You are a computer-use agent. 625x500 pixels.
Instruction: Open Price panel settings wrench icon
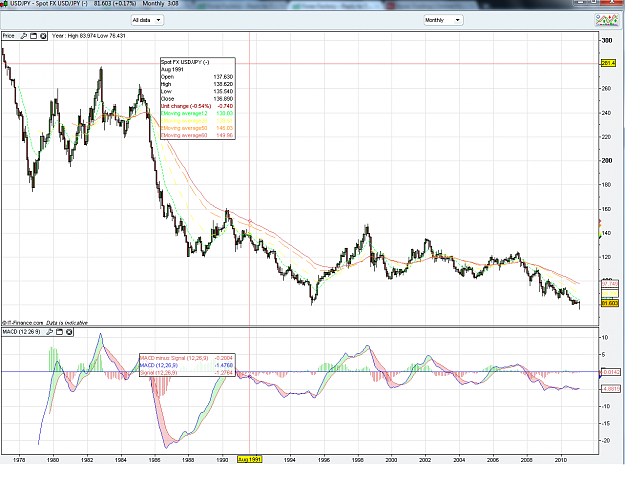tap(24, 36)
